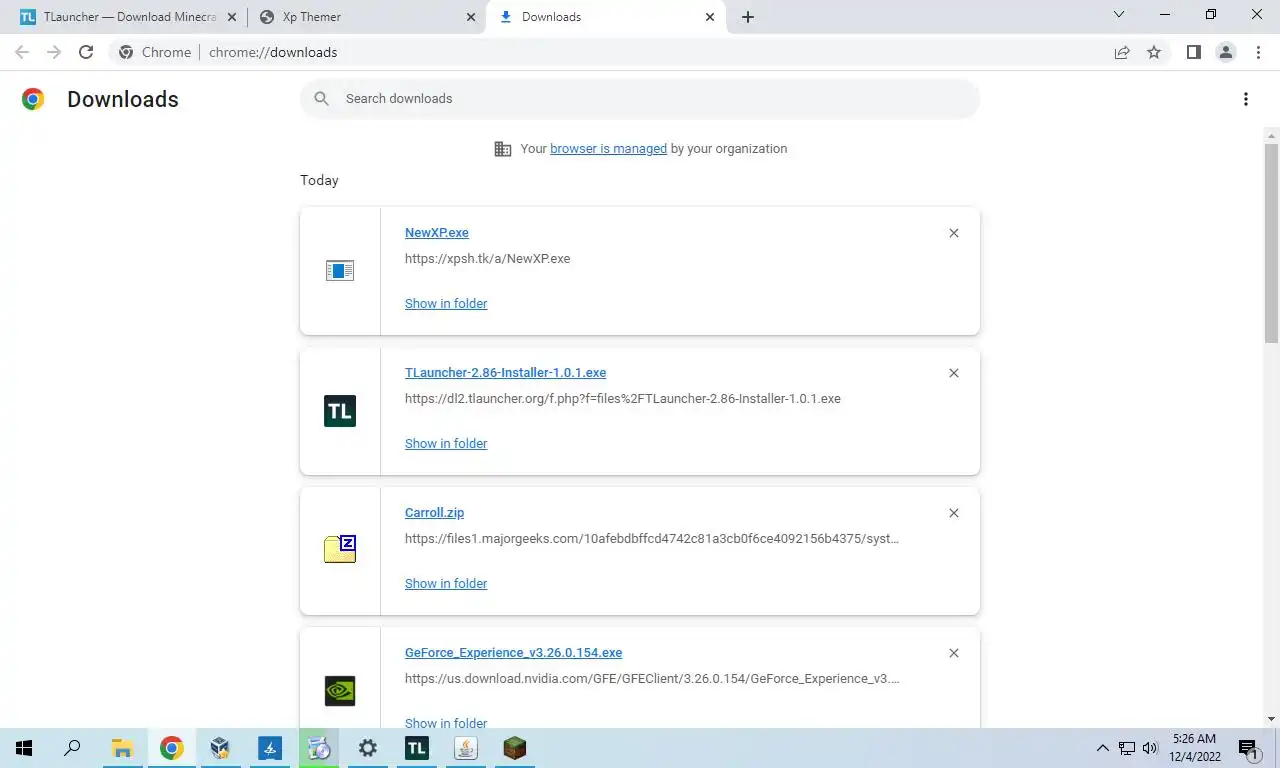Click the TLauncher installer TL file icon
The height and width of the screenshot is (768, 1280).
pyautogui.click(x=340, y=411)
